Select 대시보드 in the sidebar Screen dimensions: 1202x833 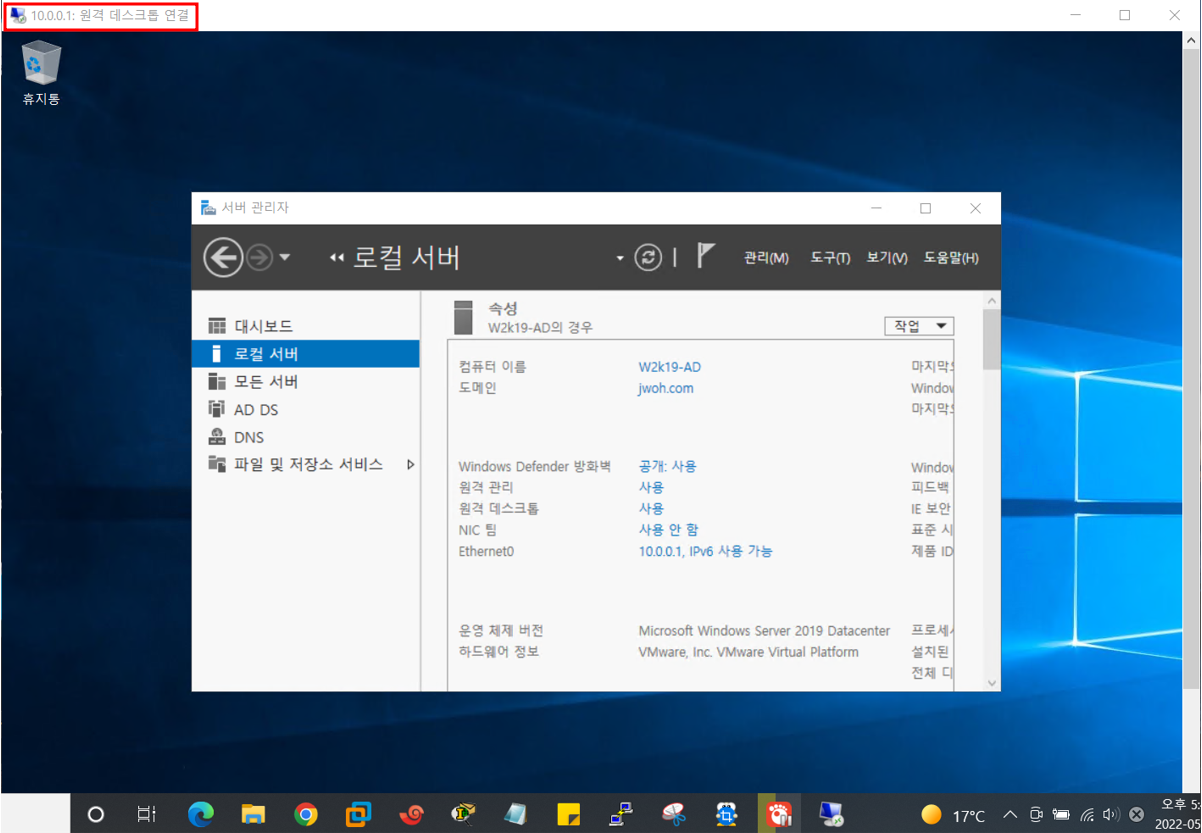point(305,326)
